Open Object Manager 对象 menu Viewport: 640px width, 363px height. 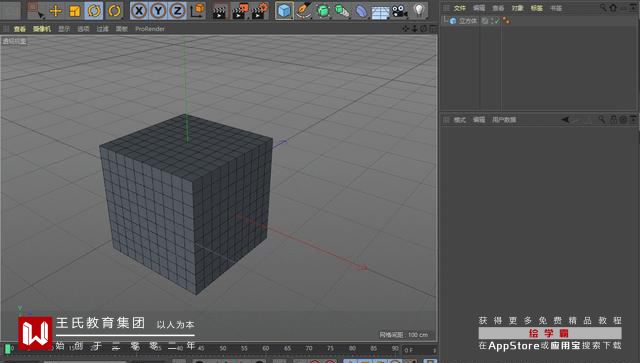pyautogui.click(x=518, y=8)
